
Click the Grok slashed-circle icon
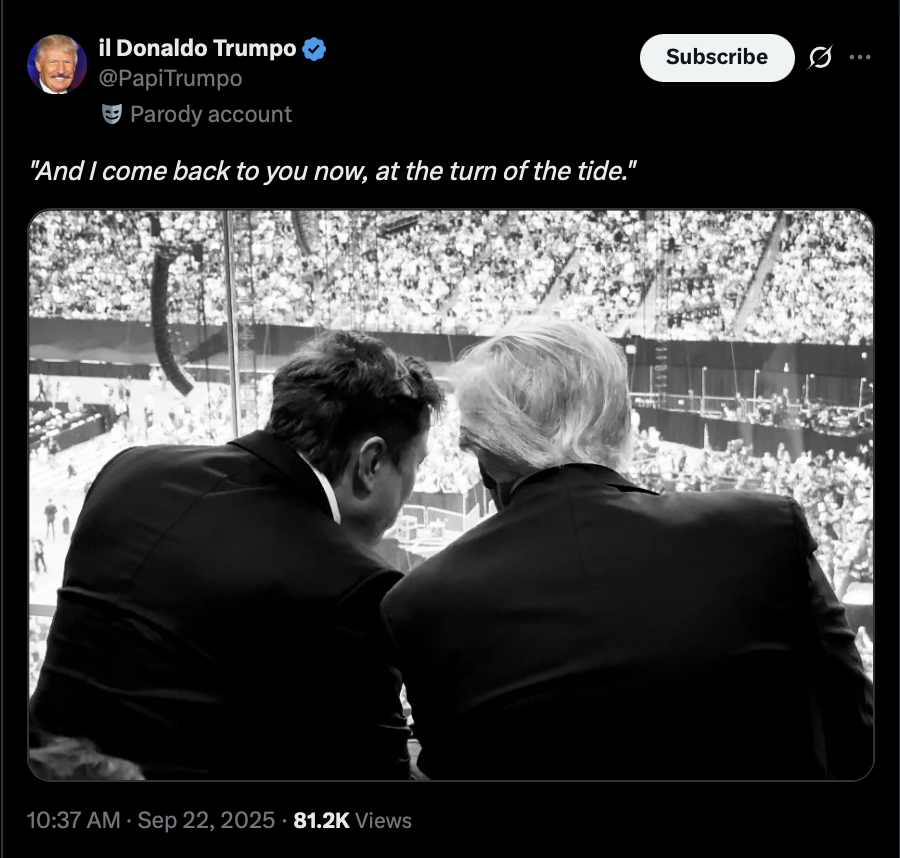(820, 57)
